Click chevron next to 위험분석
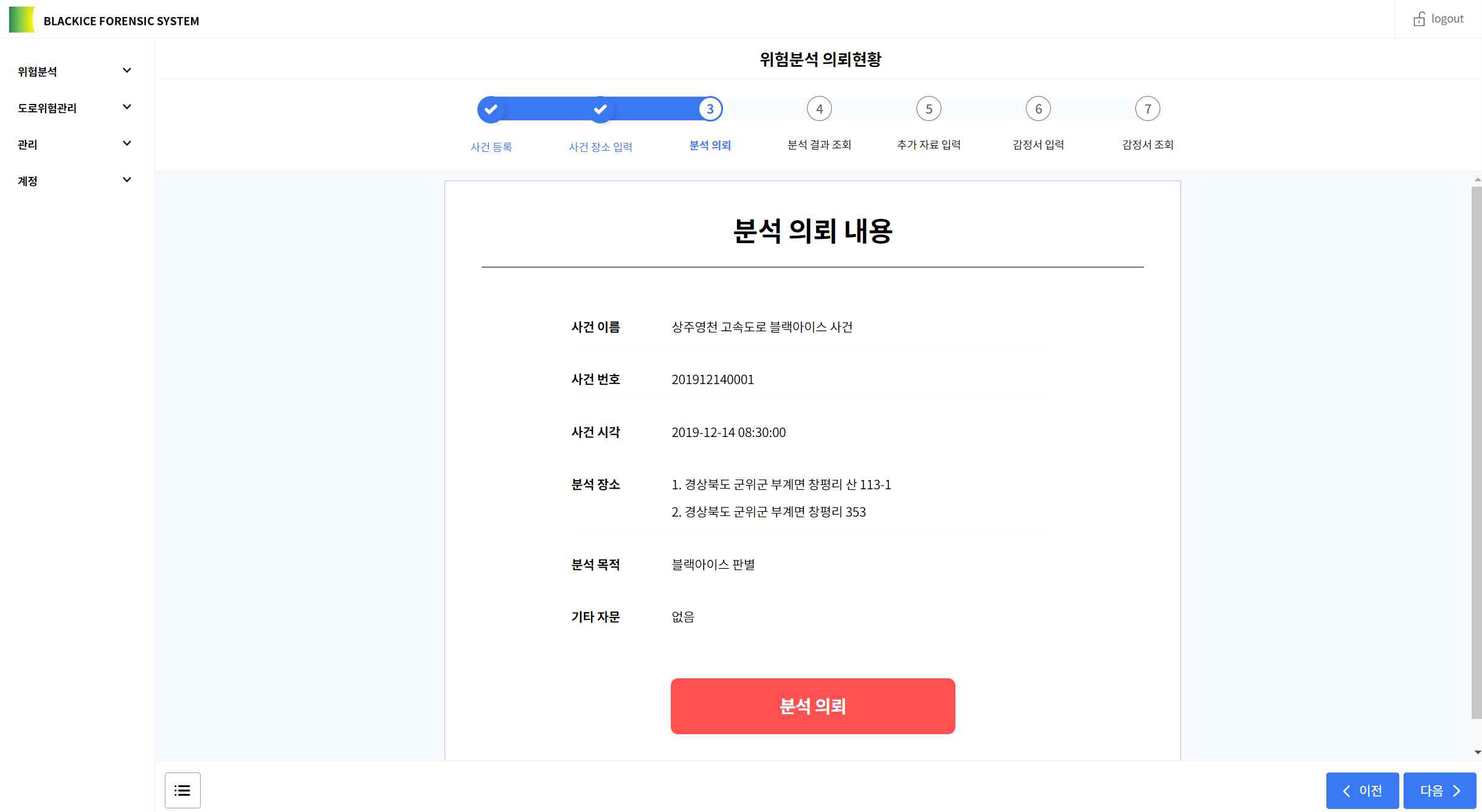Viewport: 1482px width, 812px height. pyautogui.click(x=127, y=71)
